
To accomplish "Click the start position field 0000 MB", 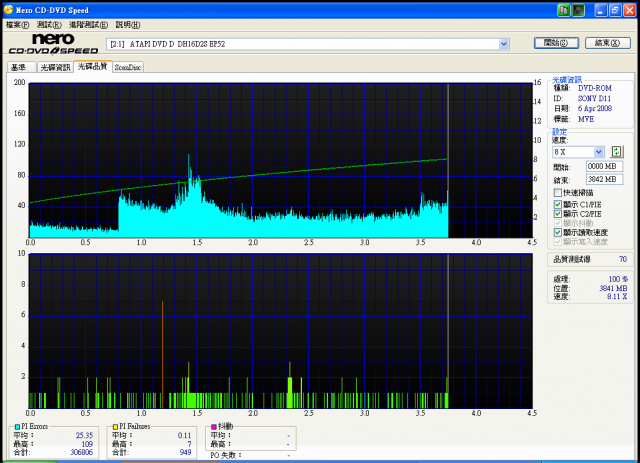I will coord(604,167).
